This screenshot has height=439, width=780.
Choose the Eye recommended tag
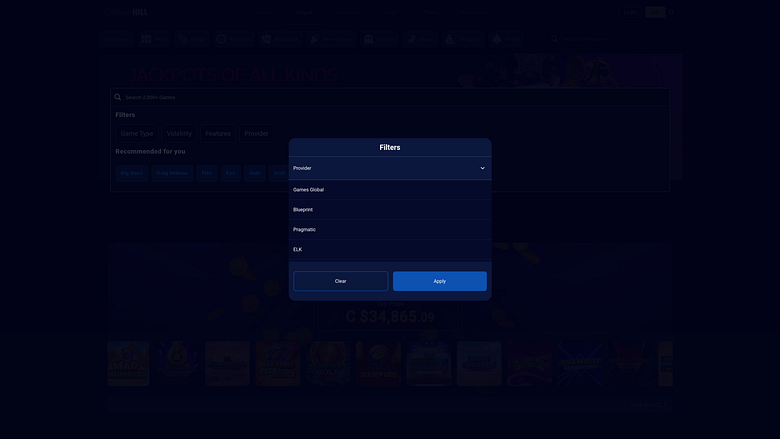230,173
